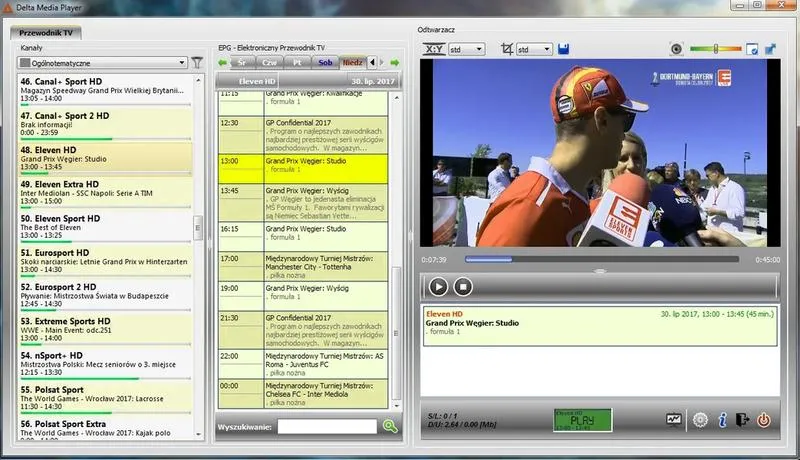Viewport: 800px width, 460px height.
Task: Click the green magnifier search button
Action: (390, 426)
